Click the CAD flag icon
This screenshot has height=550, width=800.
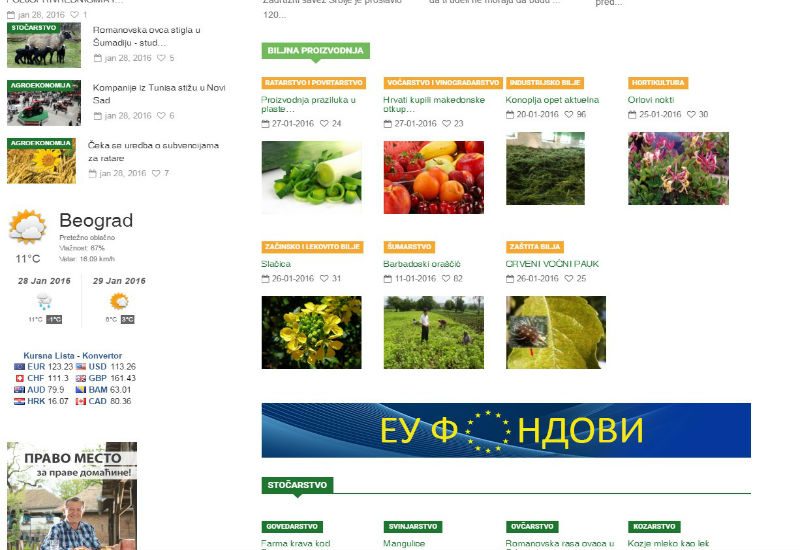click(x=81, y=402)
